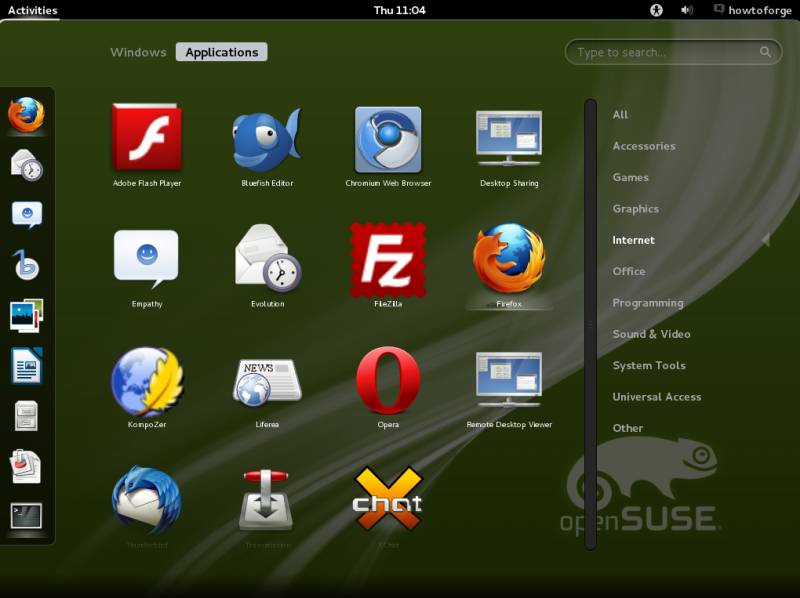The width and height of the screenshot is (800, 598).
Task: Select the Empathy chat icon in the dash
Action: tap(27, 214)
